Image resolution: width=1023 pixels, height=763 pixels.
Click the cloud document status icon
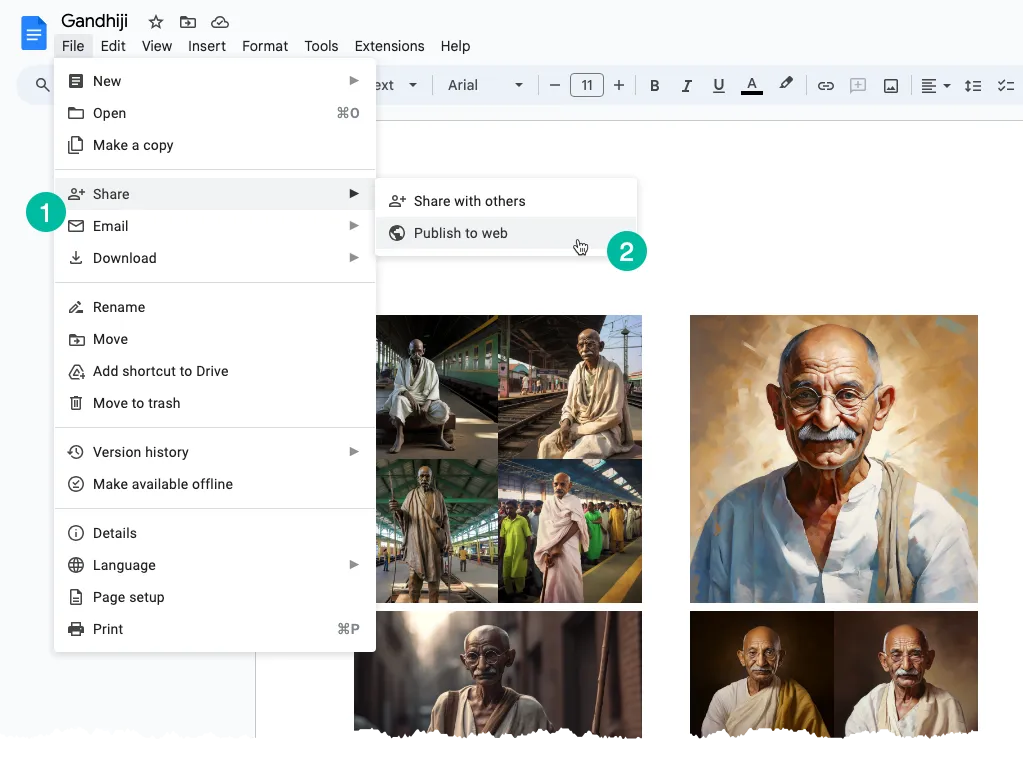pos(219,21)
